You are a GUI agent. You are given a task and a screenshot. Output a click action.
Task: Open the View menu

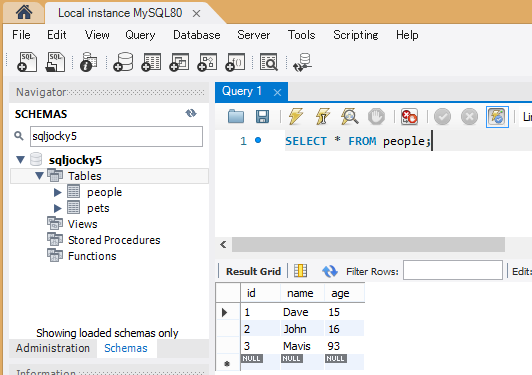coord(97,35)
